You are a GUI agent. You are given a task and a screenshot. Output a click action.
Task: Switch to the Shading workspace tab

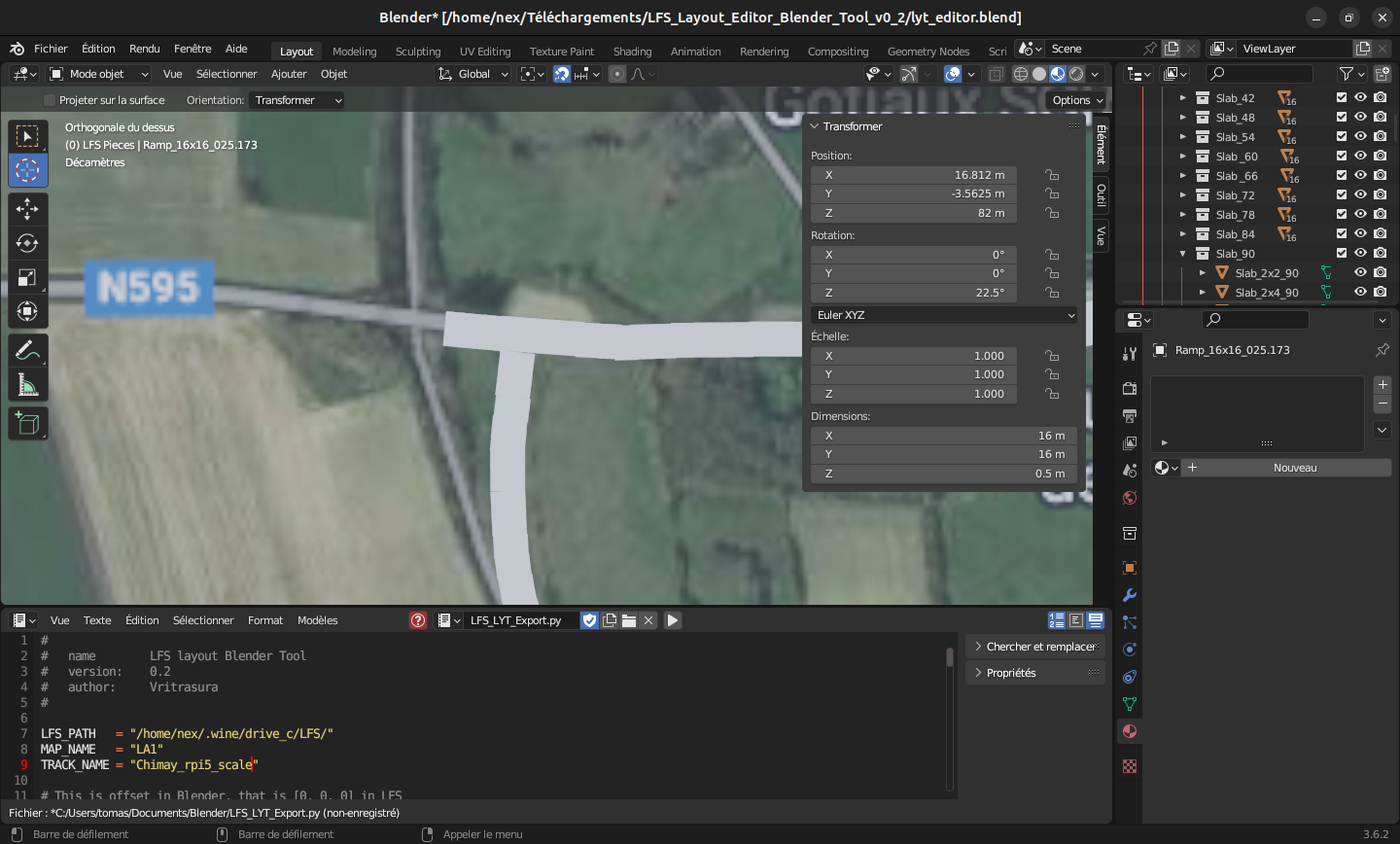(632, 52)
